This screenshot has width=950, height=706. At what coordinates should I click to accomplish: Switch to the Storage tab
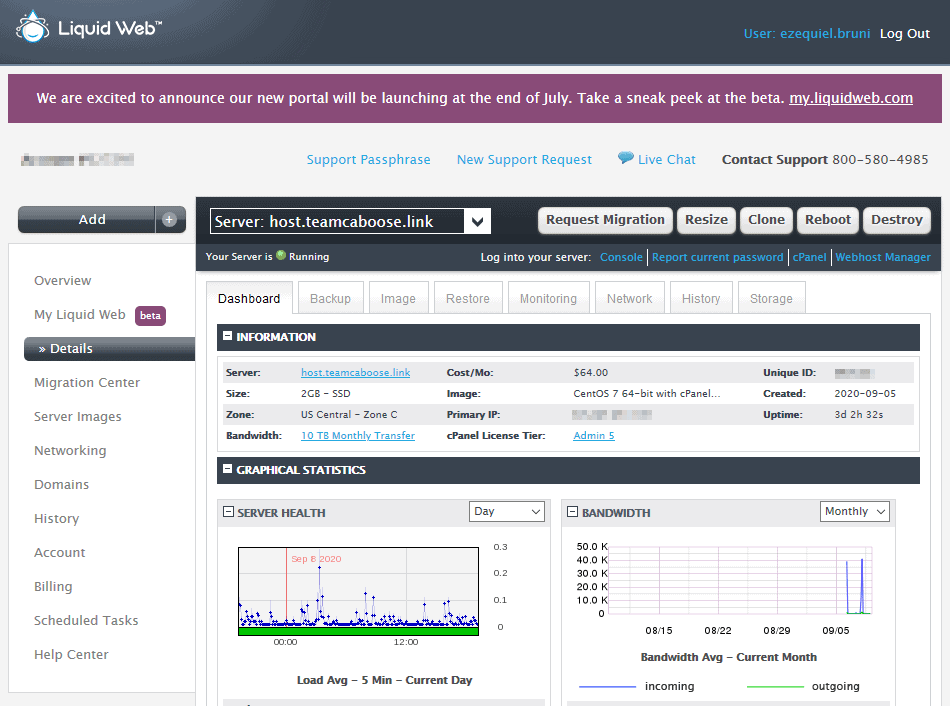pos(771,298)
